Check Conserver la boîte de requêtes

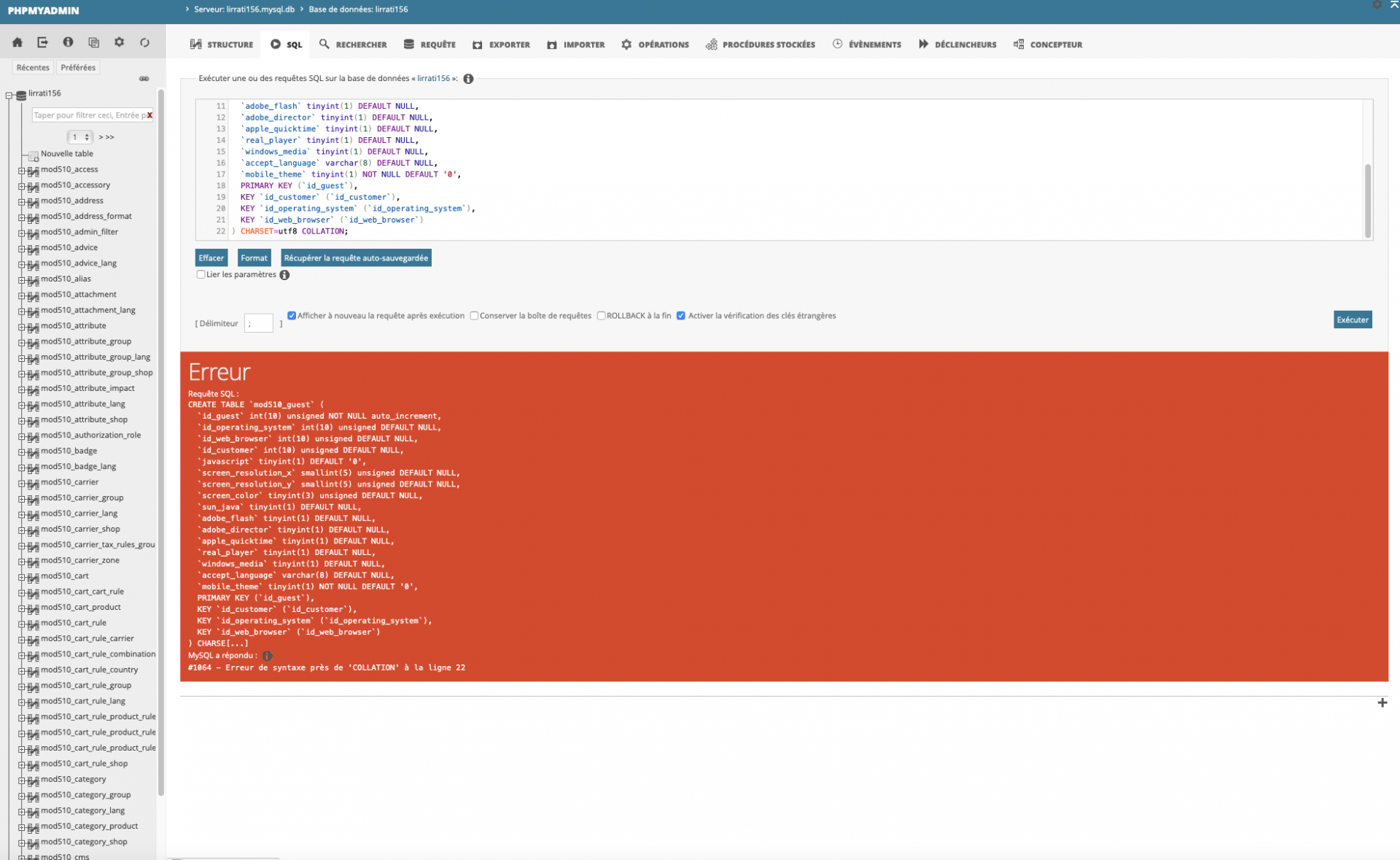[x=474, y=316]
